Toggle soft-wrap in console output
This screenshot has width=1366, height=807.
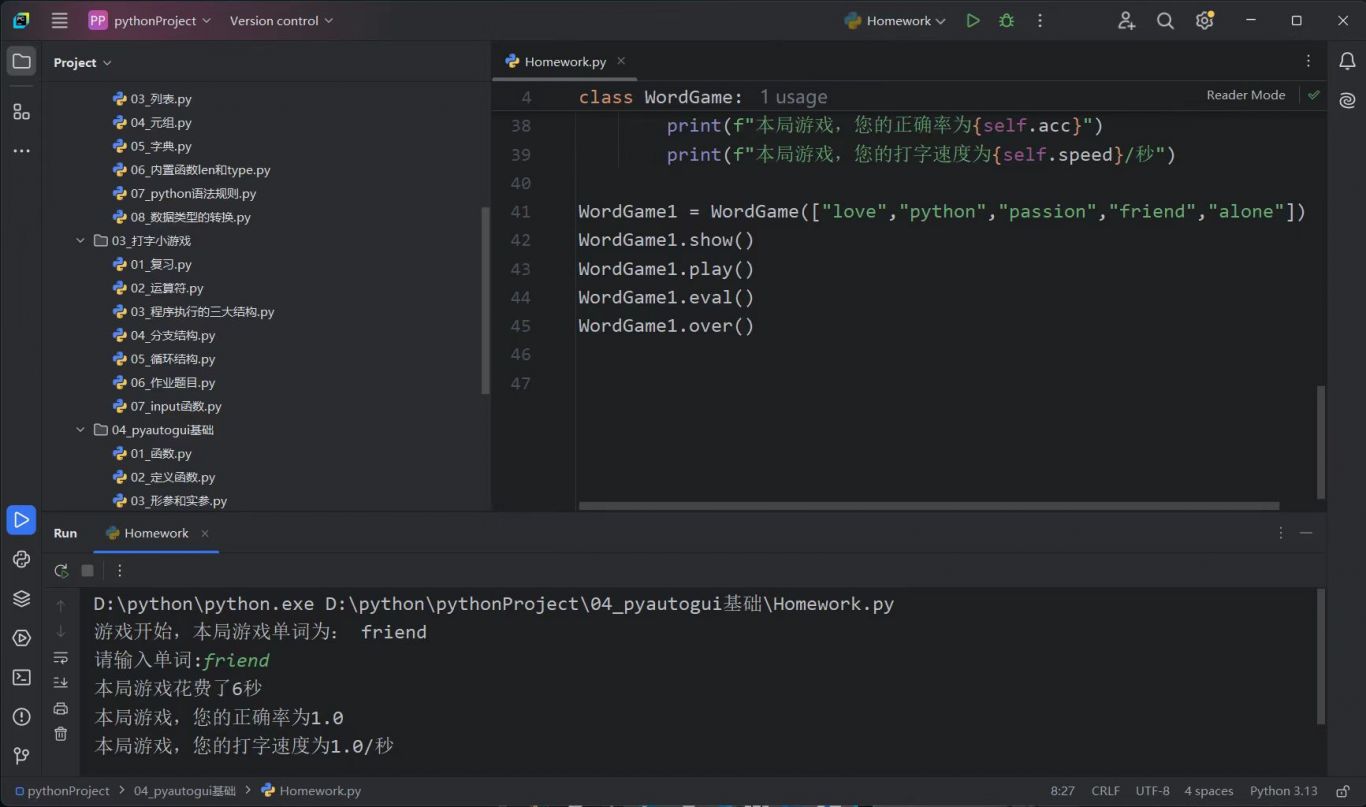61,657
